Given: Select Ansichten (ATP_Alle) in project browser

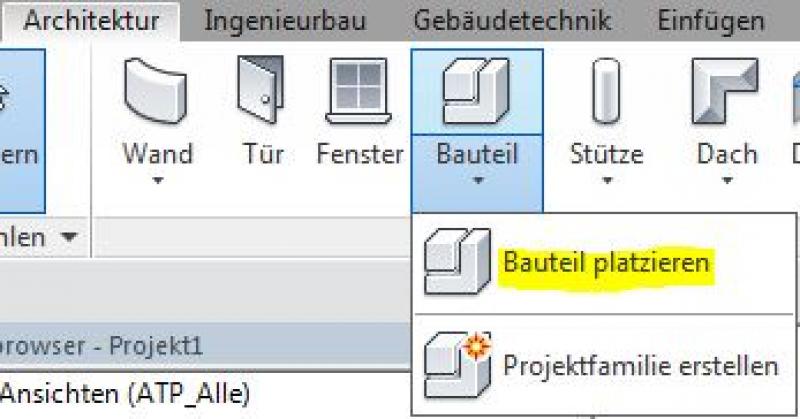Looking at the screenshot, I should pyautogui.click(x=124, y=391).
